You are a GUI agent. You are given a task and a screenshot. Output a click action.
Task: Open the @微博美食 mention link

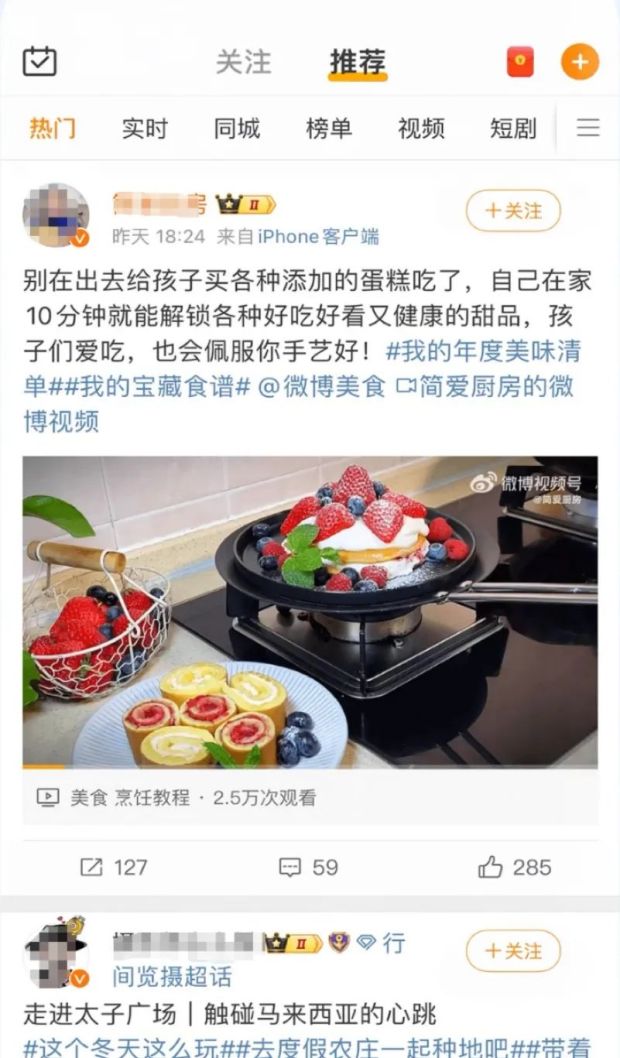pyautogui.click(x=322, y=387)
